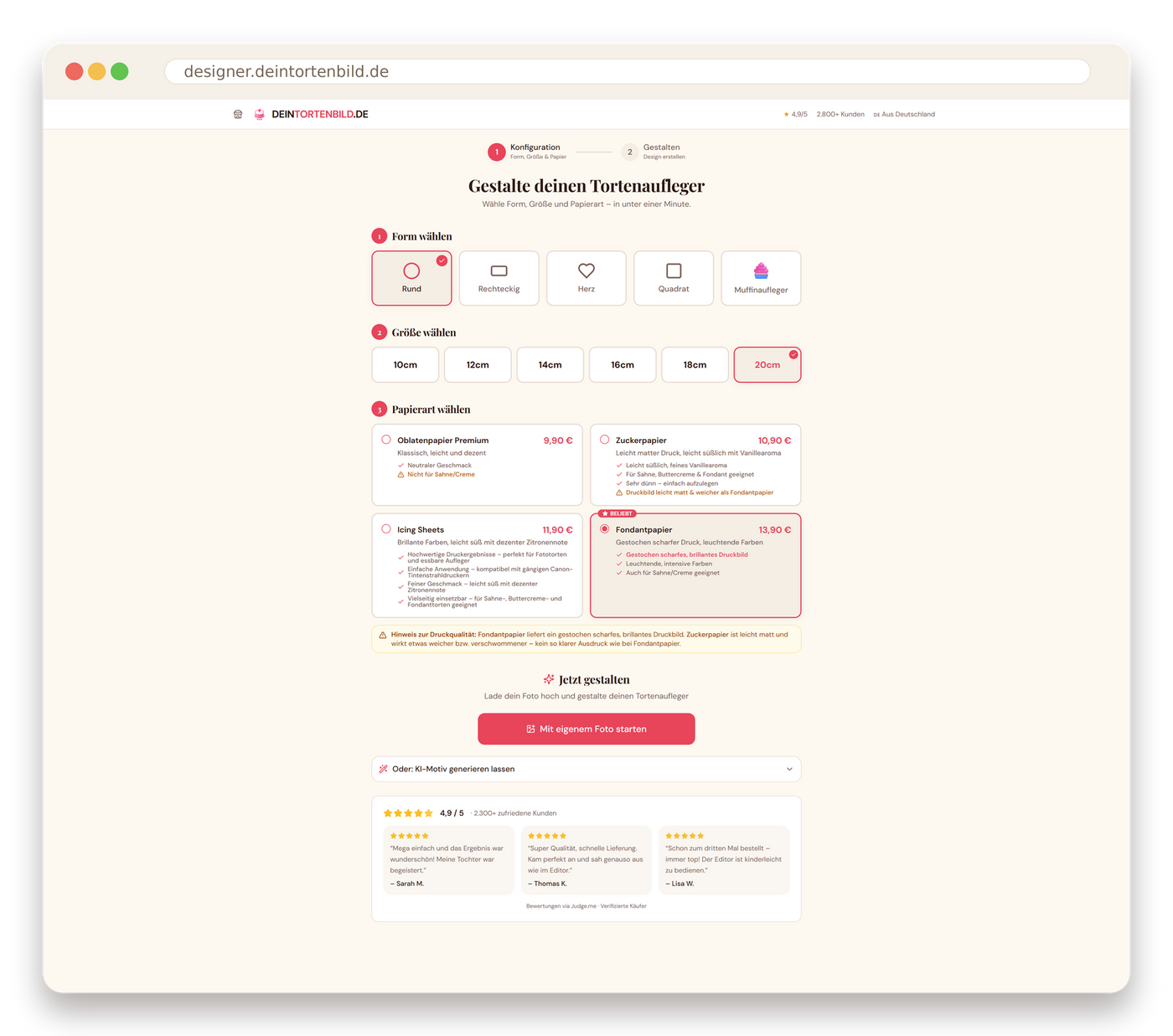Screen dimensions: 1173x1036
Task: Go to step 1 Konfiguration
Action: 528,152
